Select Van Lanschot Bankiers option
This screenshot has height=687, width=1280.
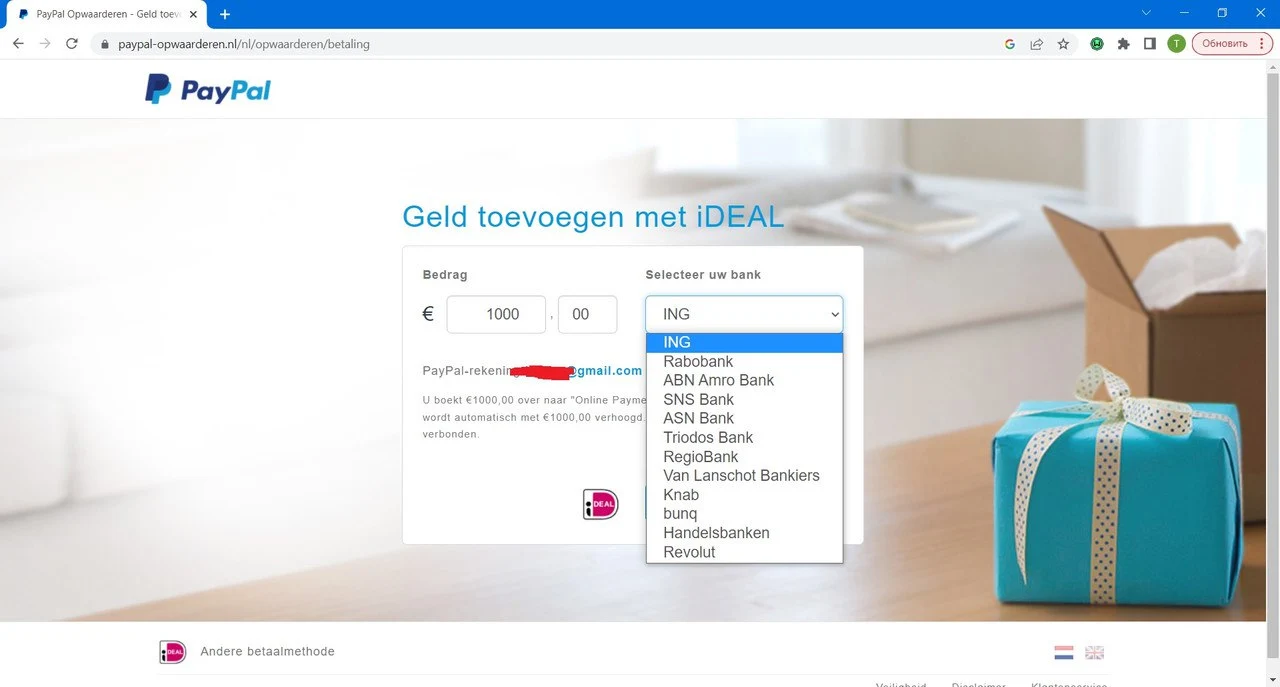pyautogui.click(x=744, y=476)
